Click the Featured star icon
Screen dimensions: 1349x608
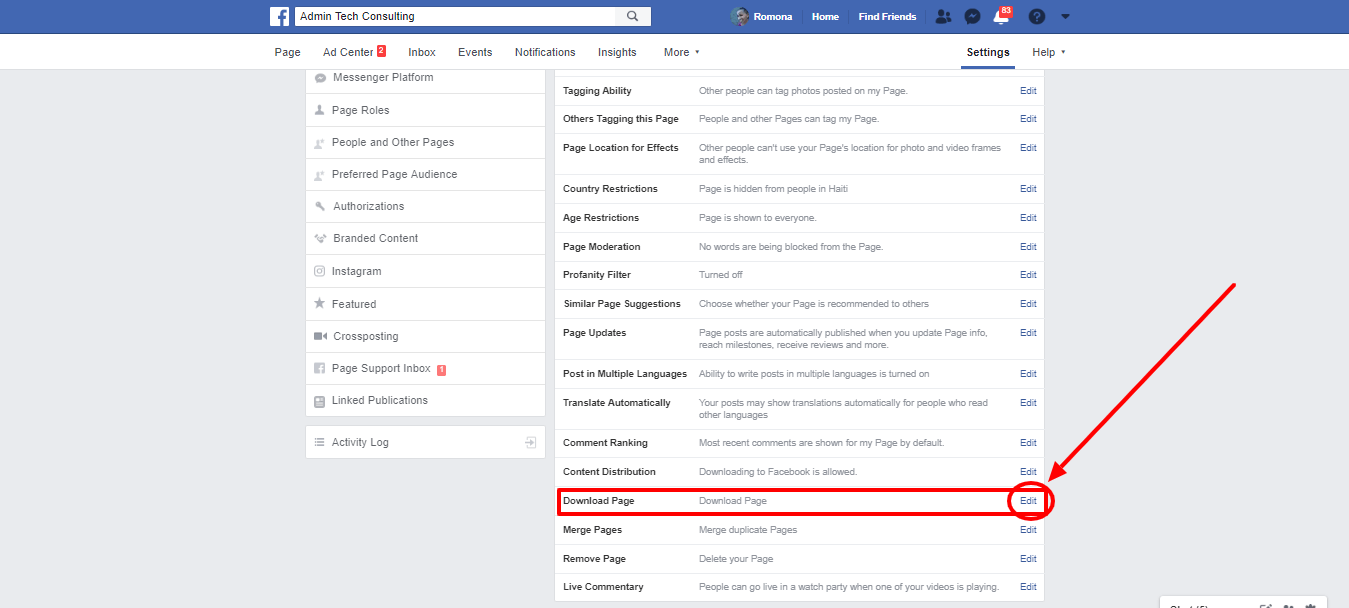point(320,303)
